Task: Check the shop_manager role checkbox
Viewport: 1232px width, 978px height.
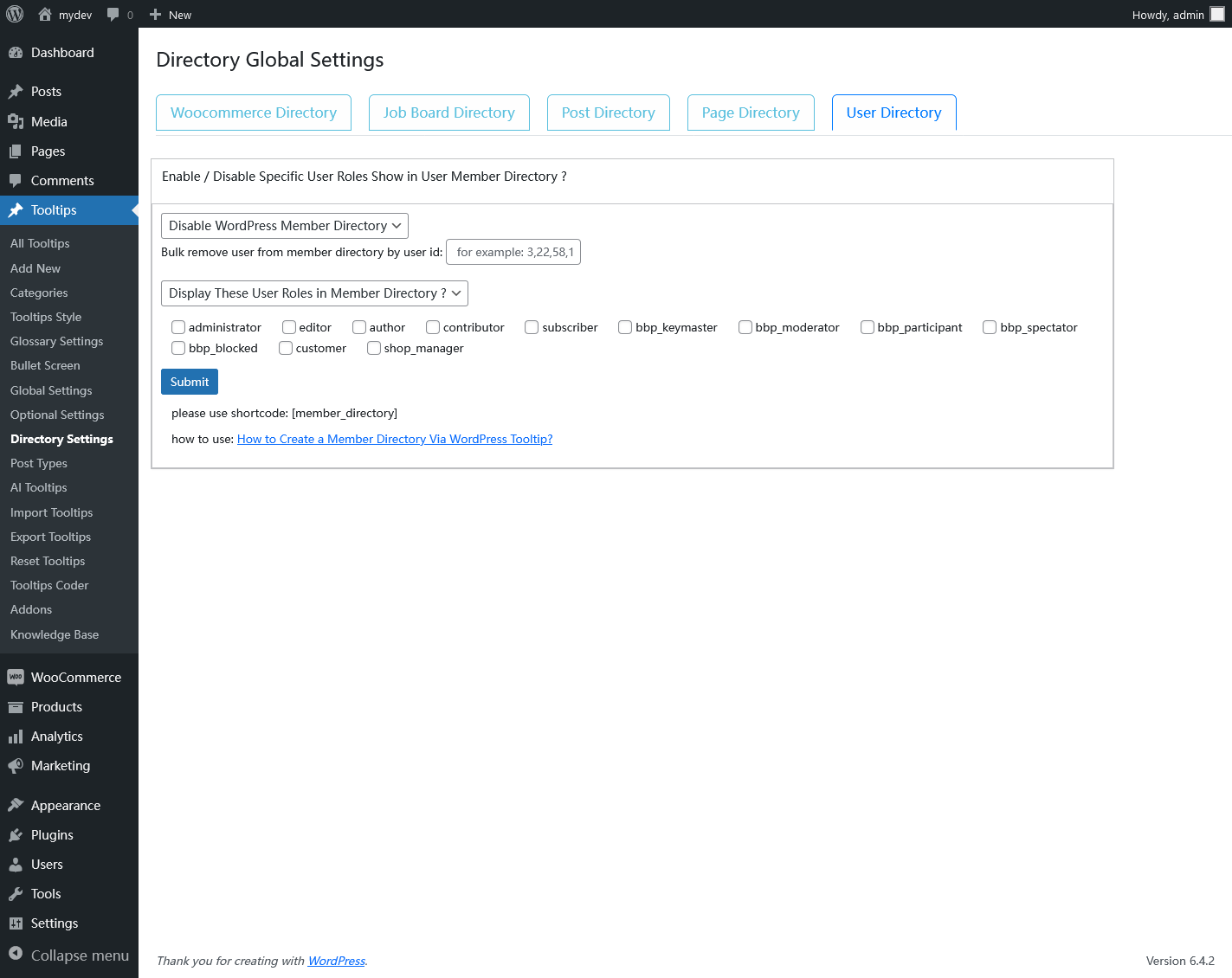Action: [374, 348]
